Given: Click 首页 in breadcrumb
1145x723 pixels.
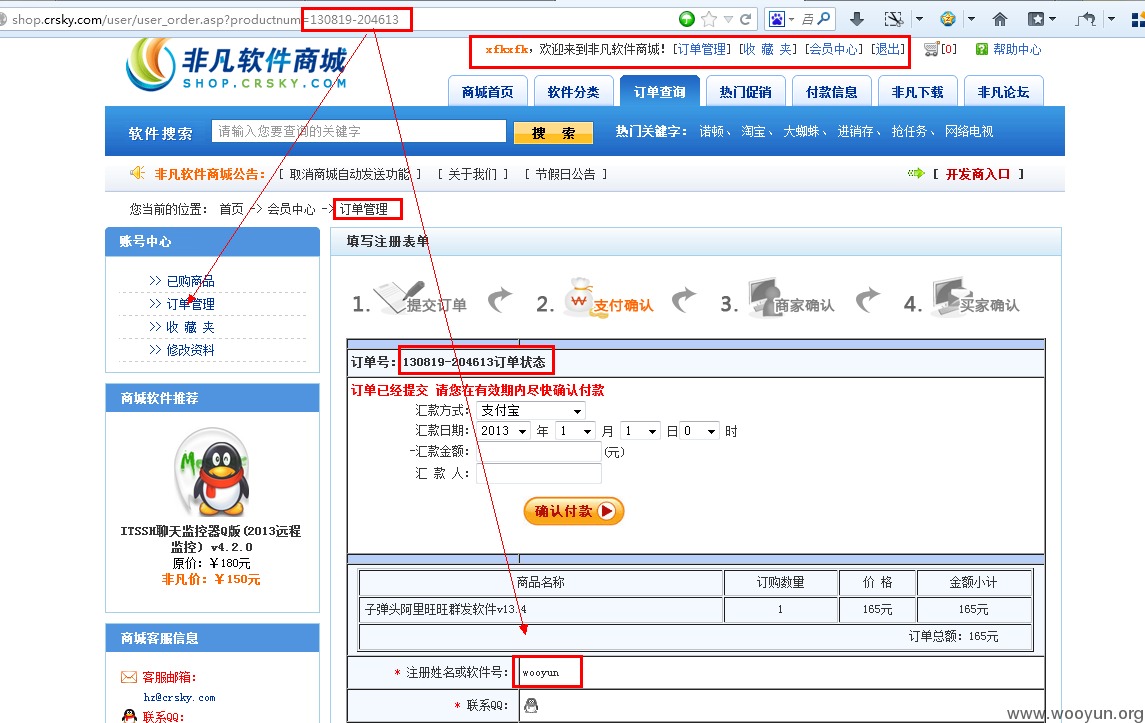Looking at the screenshot, I should pyautogui.click(x=231, y=209).
